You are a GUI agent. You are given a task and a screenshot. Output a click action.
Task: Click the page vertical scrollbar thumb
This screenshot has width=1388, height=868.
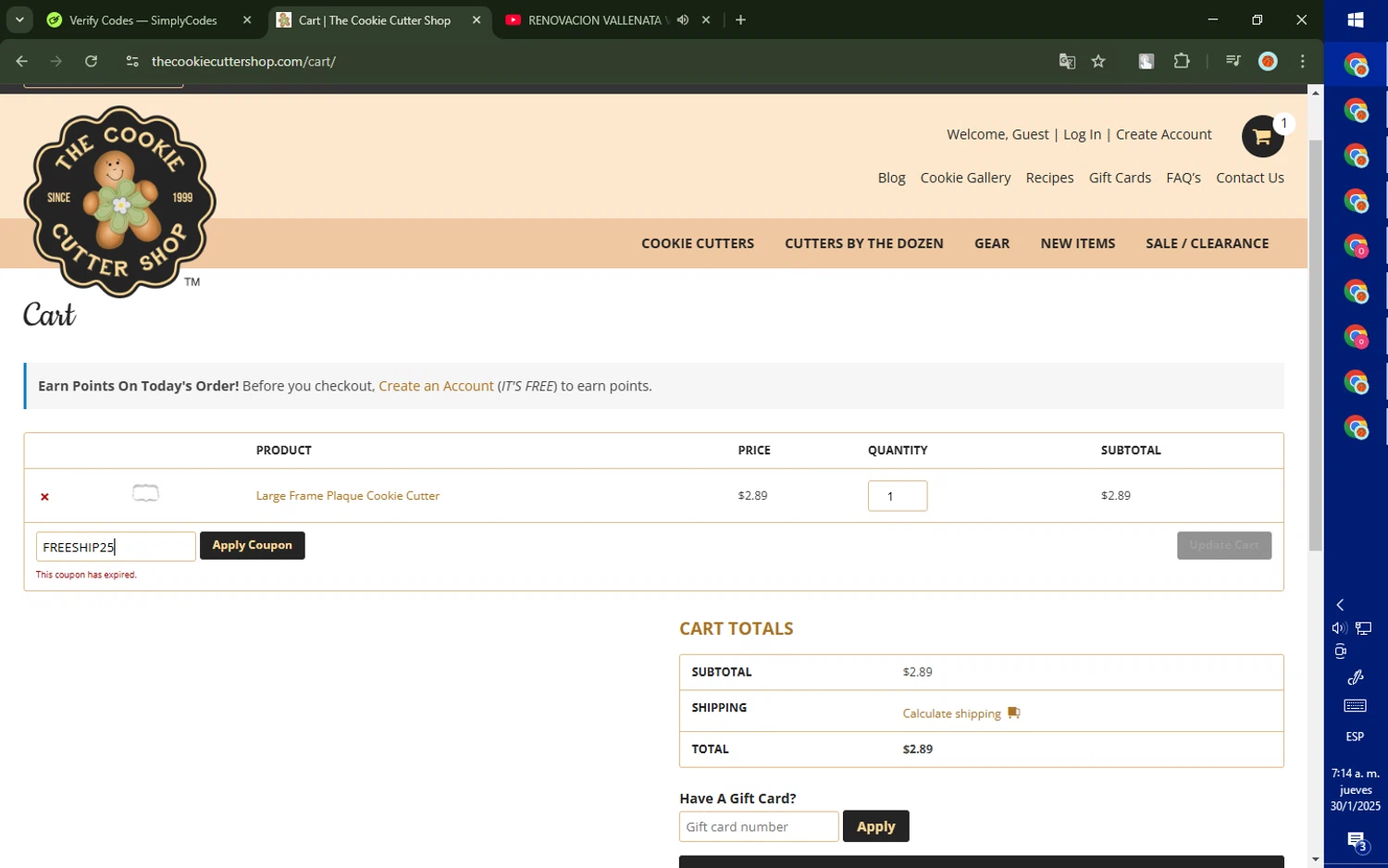click(1315, 346)
